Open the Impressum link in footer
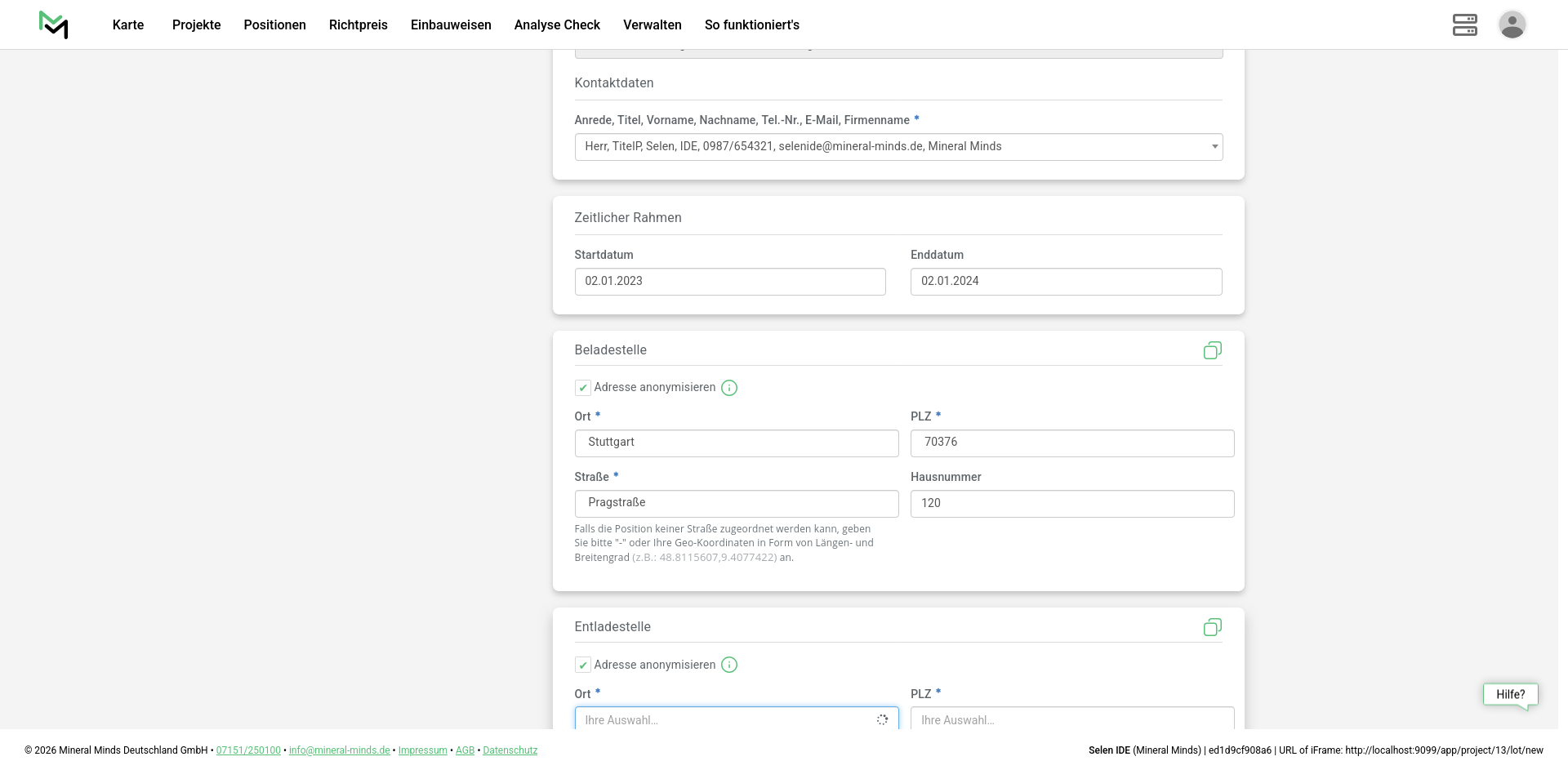This screenshot has width=1568, height=770. (422, 750)
